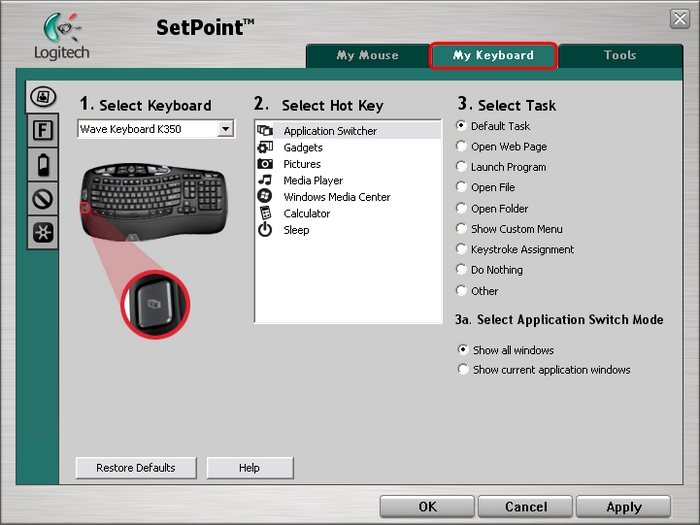Open the inactive keys (prohibited sign) icon
The height and width of the screenshot is (525, 700).
(42, 199)
